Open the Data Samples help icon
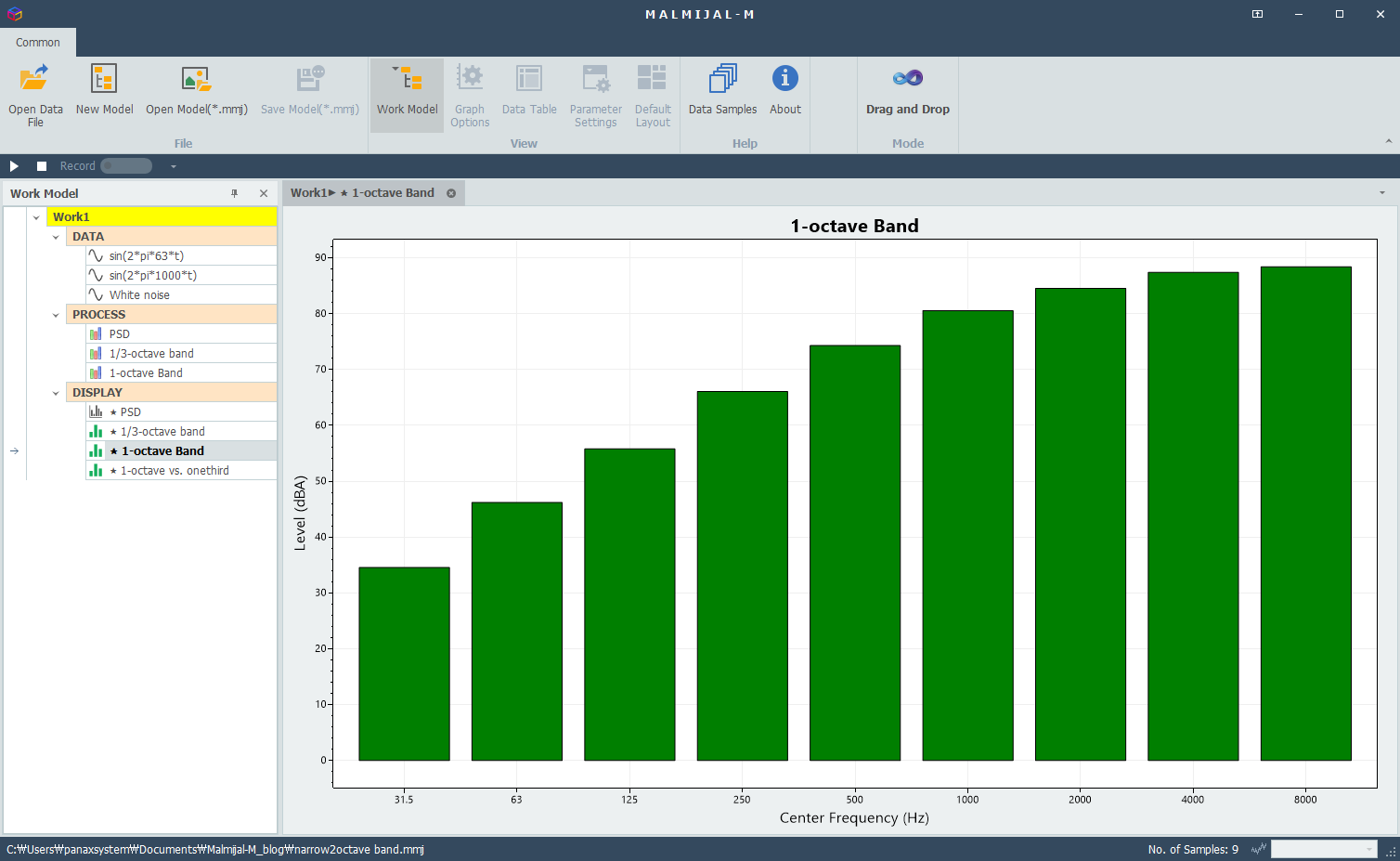The height and width of the screenshot is (861, 1400). [x=722, y=80]
